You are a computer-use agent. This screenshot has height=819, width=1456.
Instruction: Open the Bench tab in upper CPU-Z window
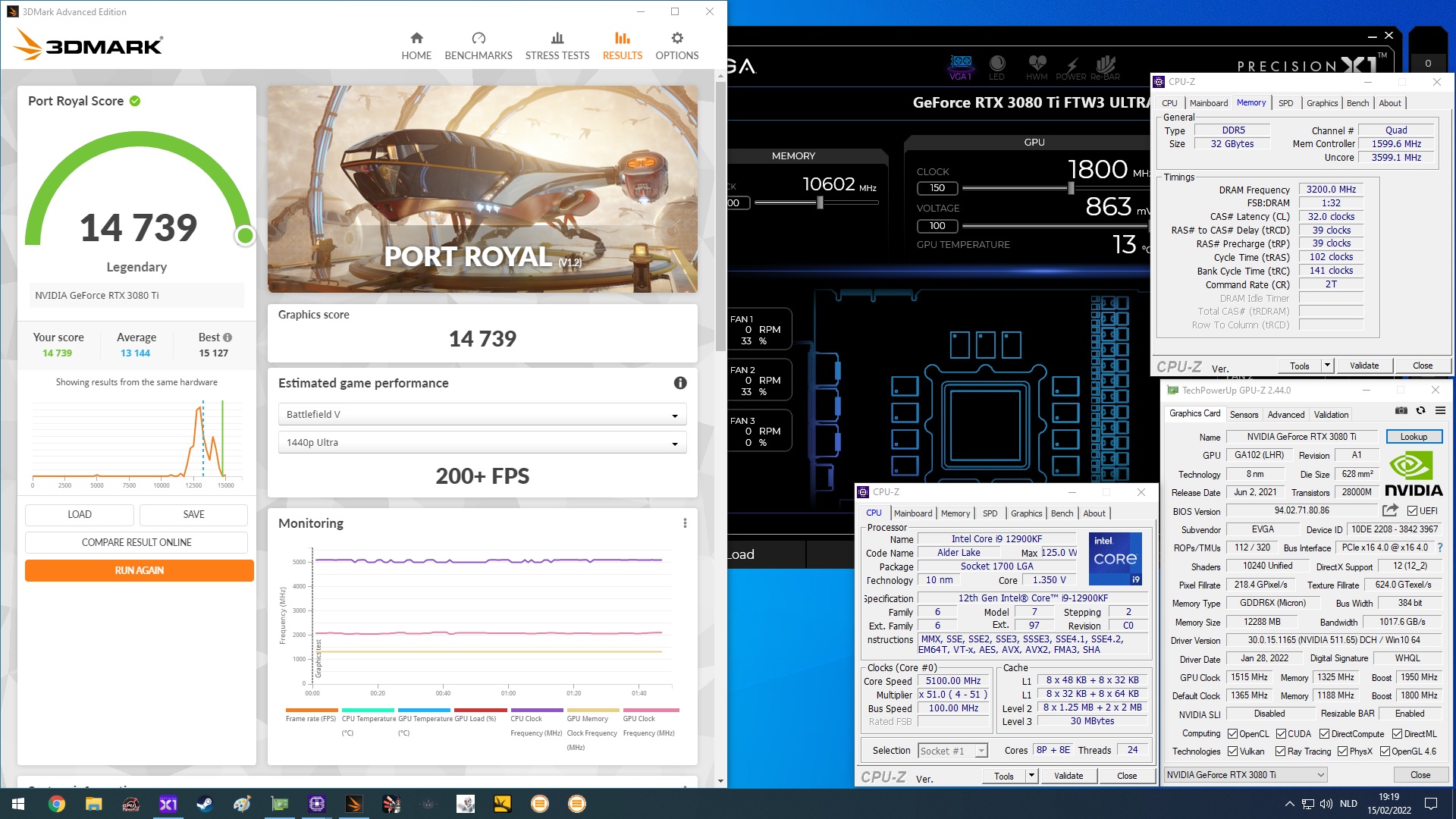pyautogui.click(x=1357, y=103)
